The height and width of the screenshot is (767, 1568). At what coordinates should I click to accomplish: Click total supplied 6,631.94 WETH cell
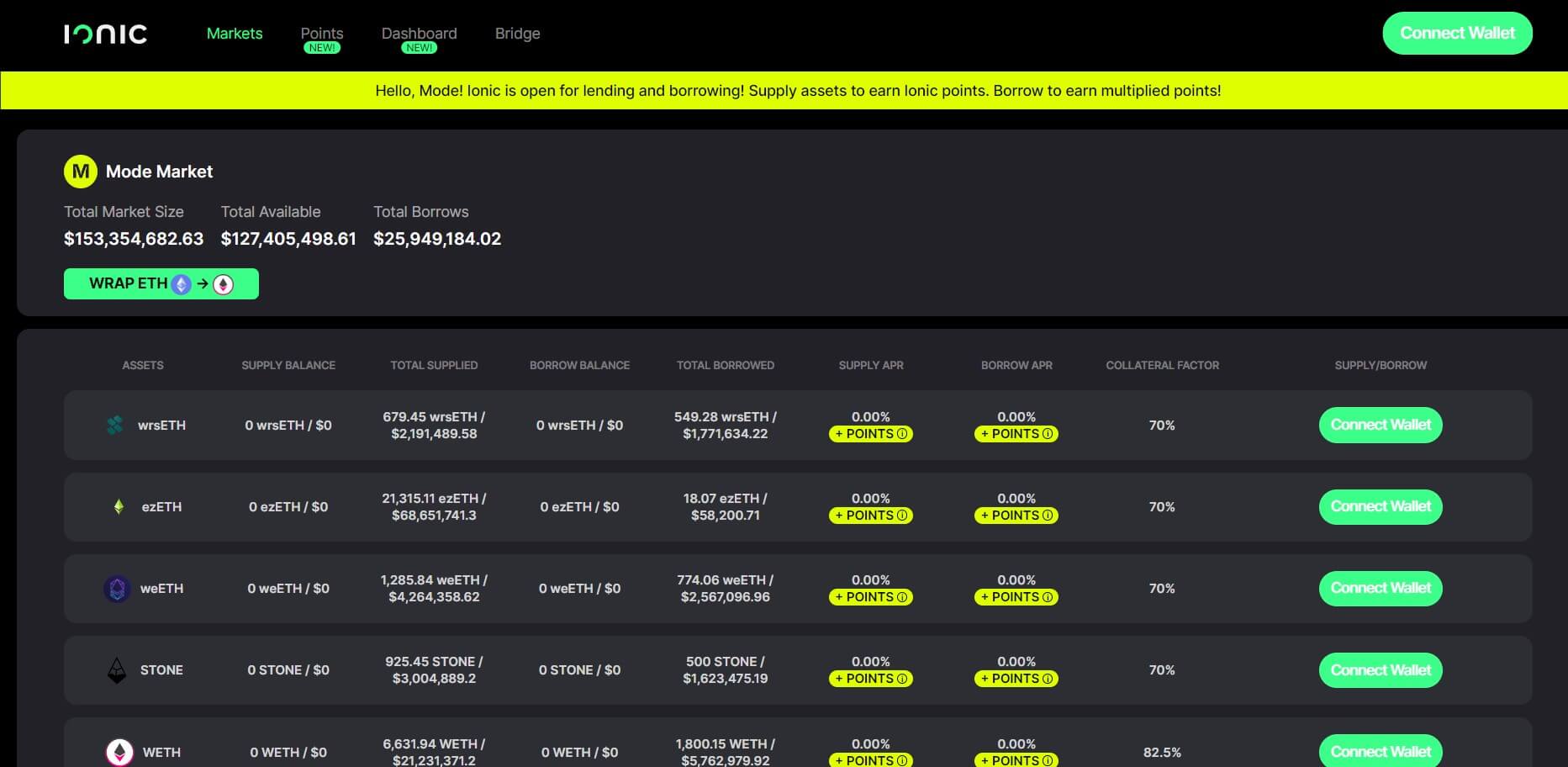point(434,752)
